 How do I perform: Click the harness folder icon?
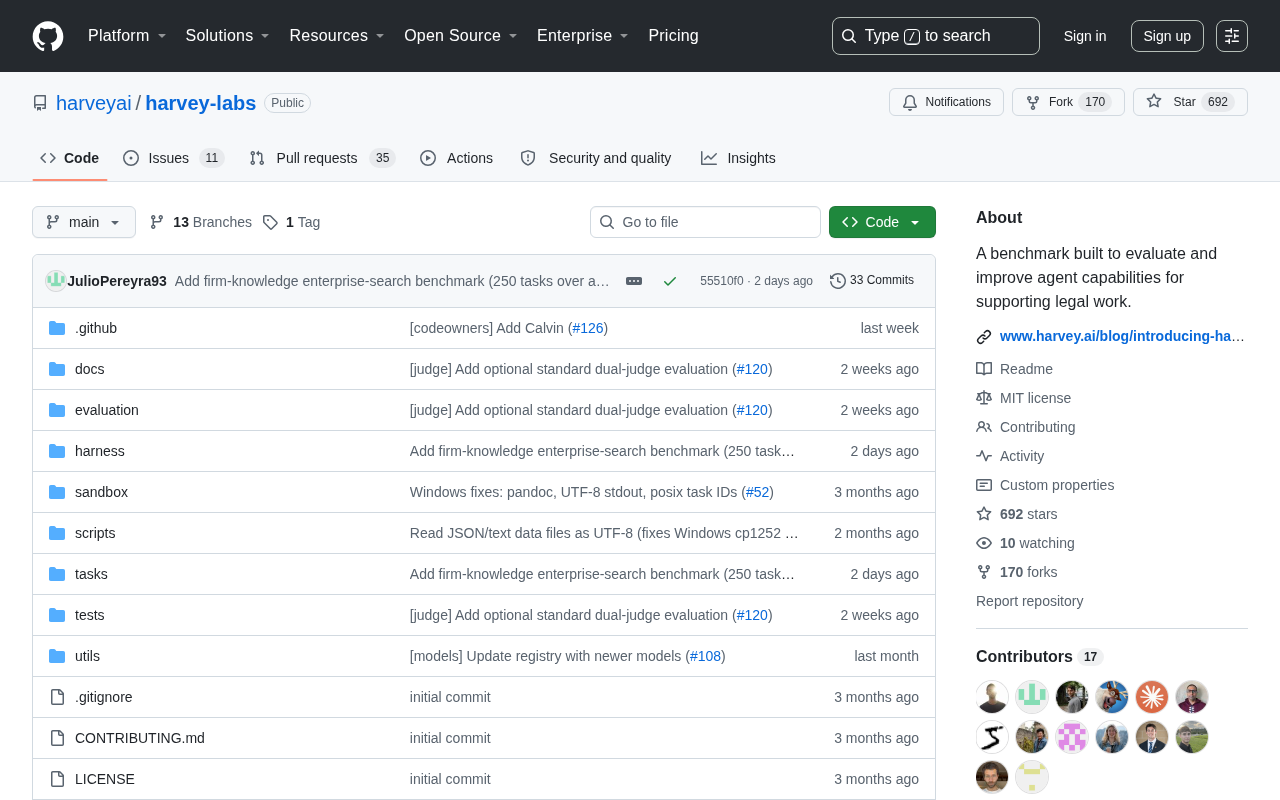click(x=57, y=451)
